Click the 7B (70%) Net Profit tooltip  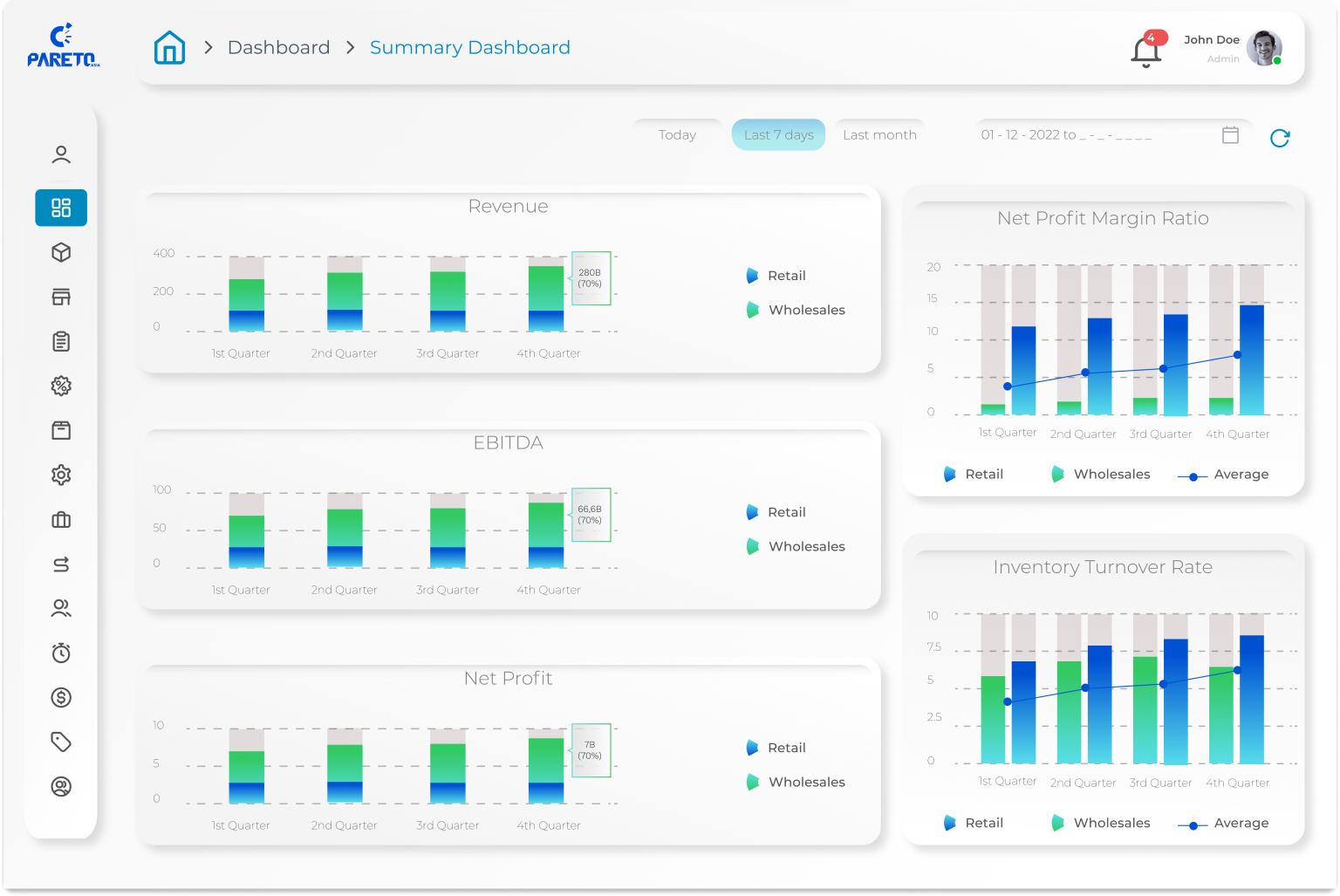591,750
